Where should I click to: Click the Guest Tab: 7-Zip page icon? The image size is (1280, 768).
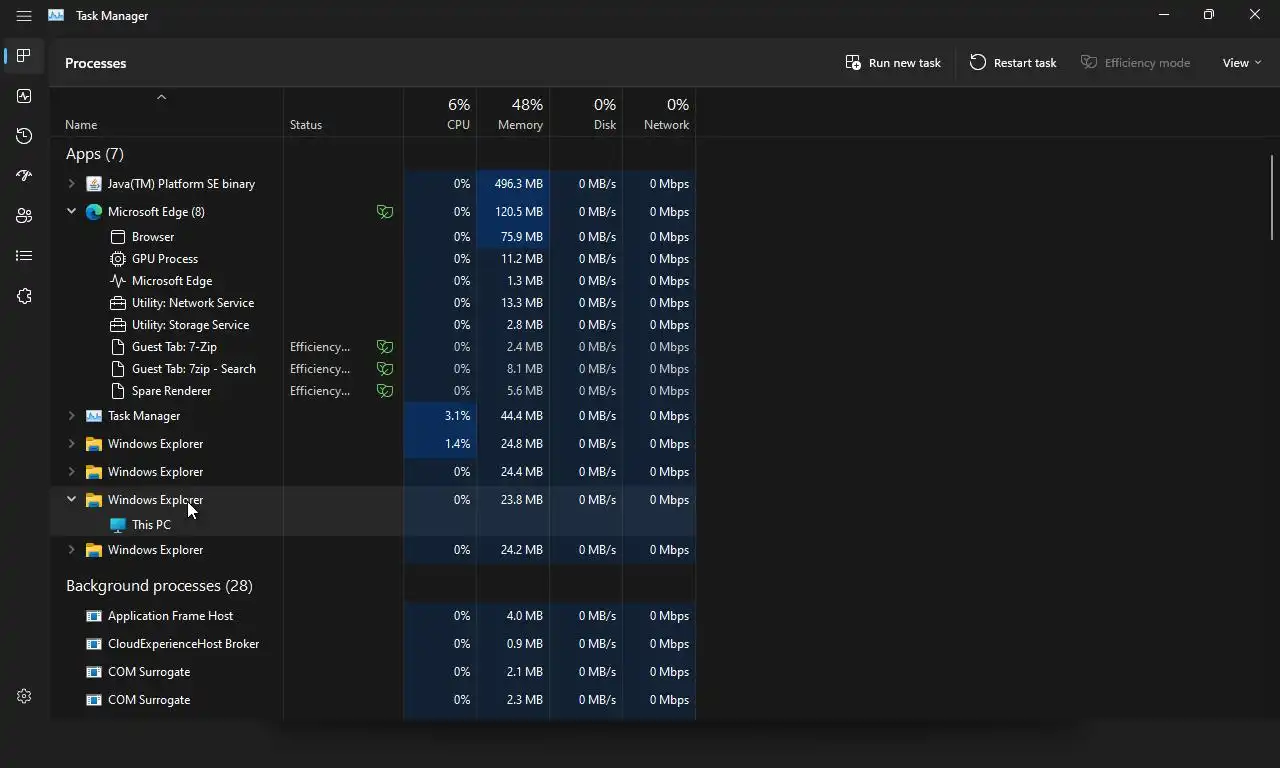118,347
